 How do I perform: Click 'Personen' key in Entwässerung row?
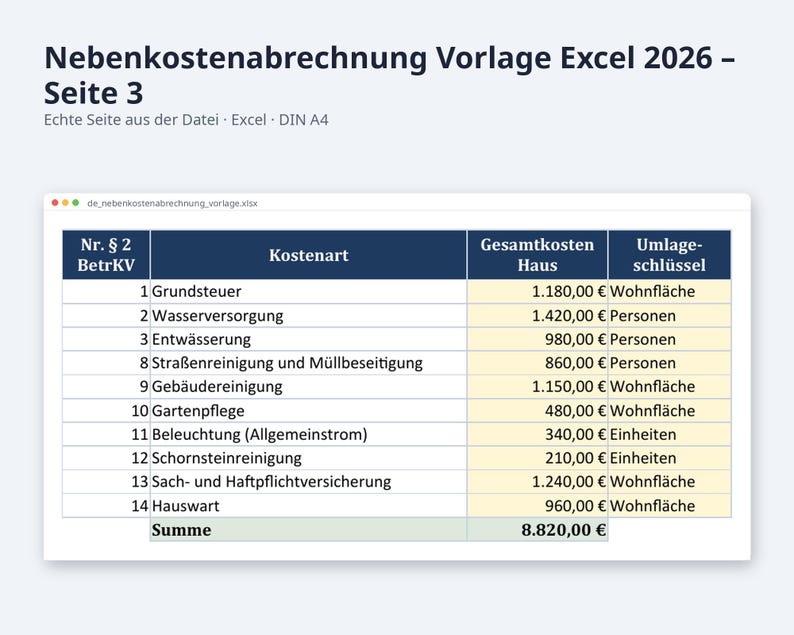tap(669, 339)
